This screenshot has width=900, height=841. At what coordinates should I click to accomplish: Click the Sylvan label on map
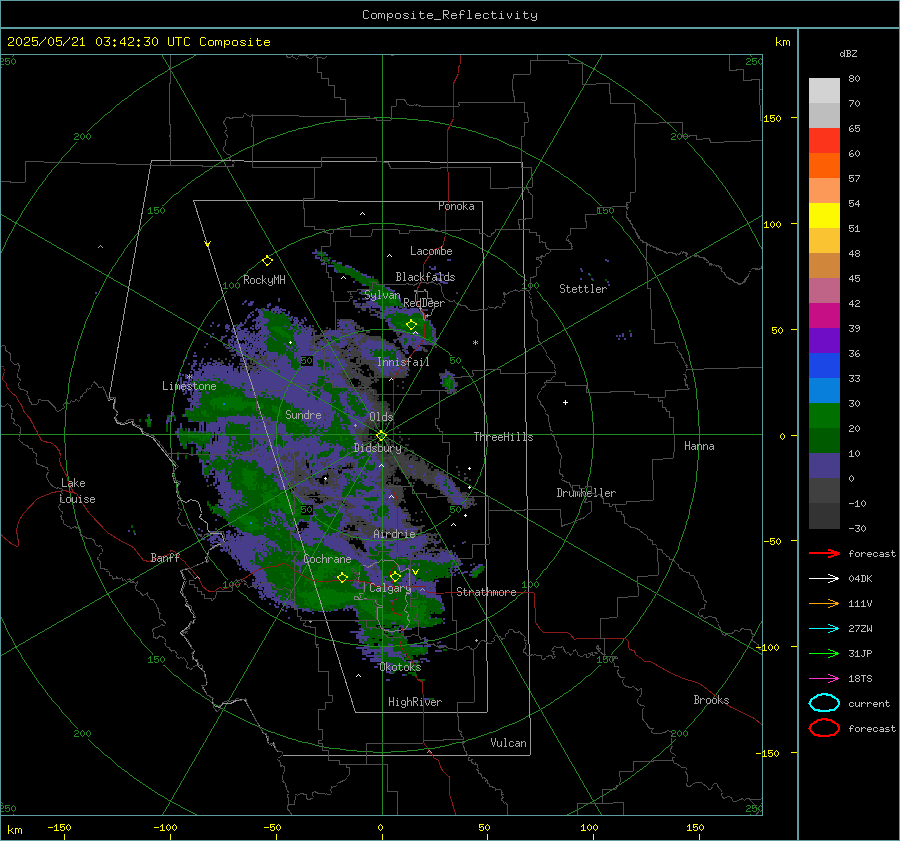pos(382,295)
